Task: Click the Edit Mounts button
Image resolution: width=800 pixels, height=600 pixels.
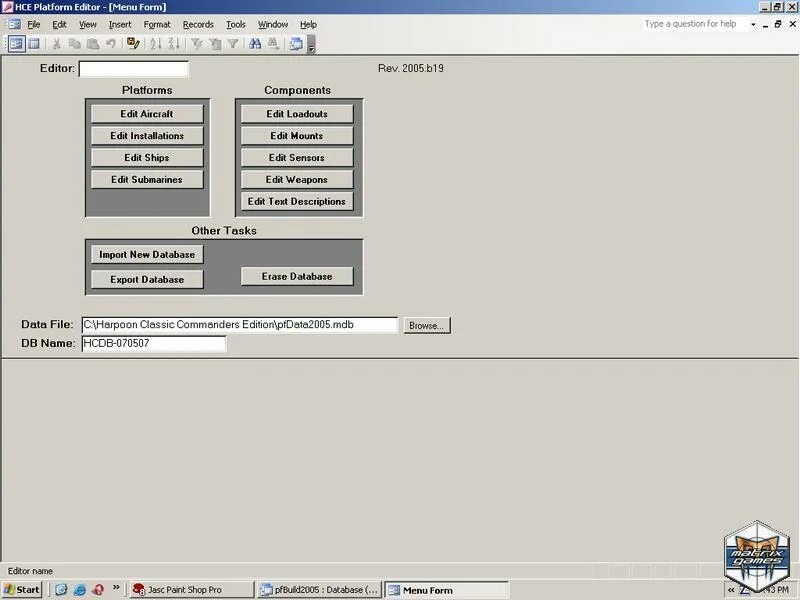Action: pyautogui.click(x=297, y=136)
